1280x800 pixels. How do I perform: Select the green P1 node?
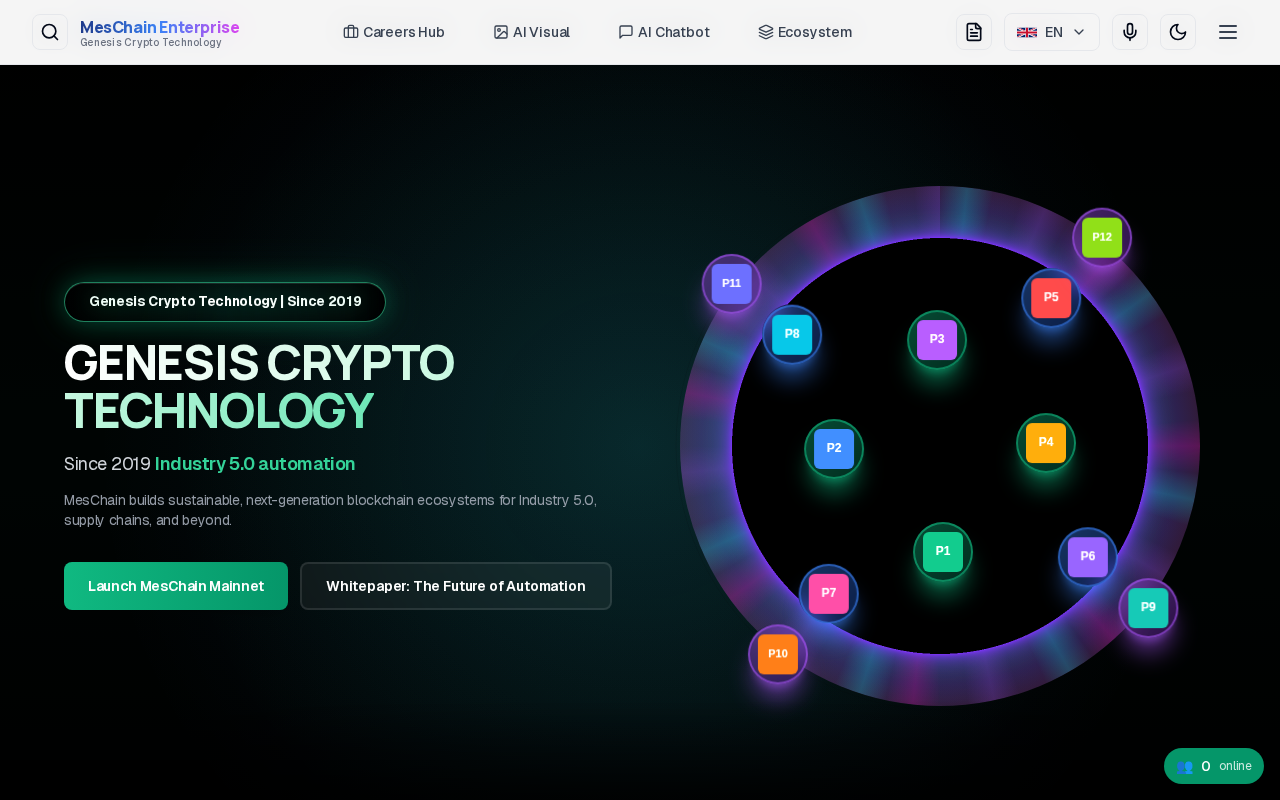click(943, 551)
